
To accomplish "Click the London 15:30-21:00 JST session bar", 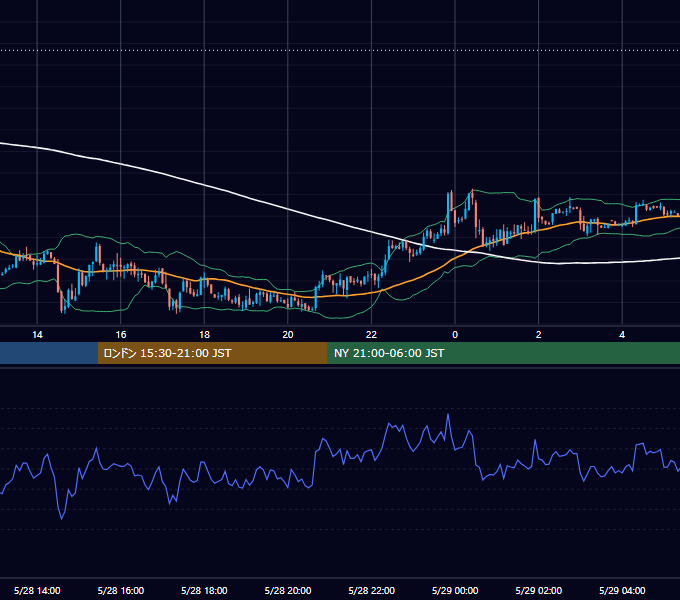I will click(212, 353).
